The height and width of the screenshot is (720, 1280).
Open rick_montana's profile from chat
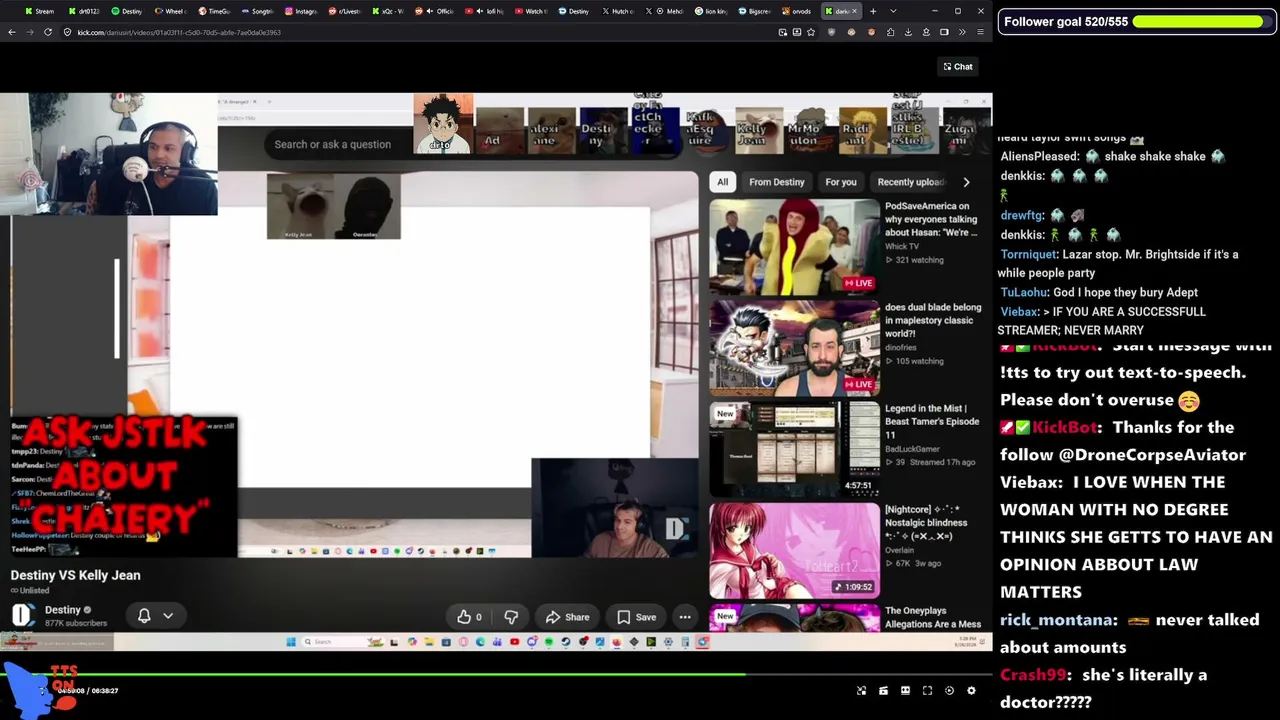point(1059,620)
